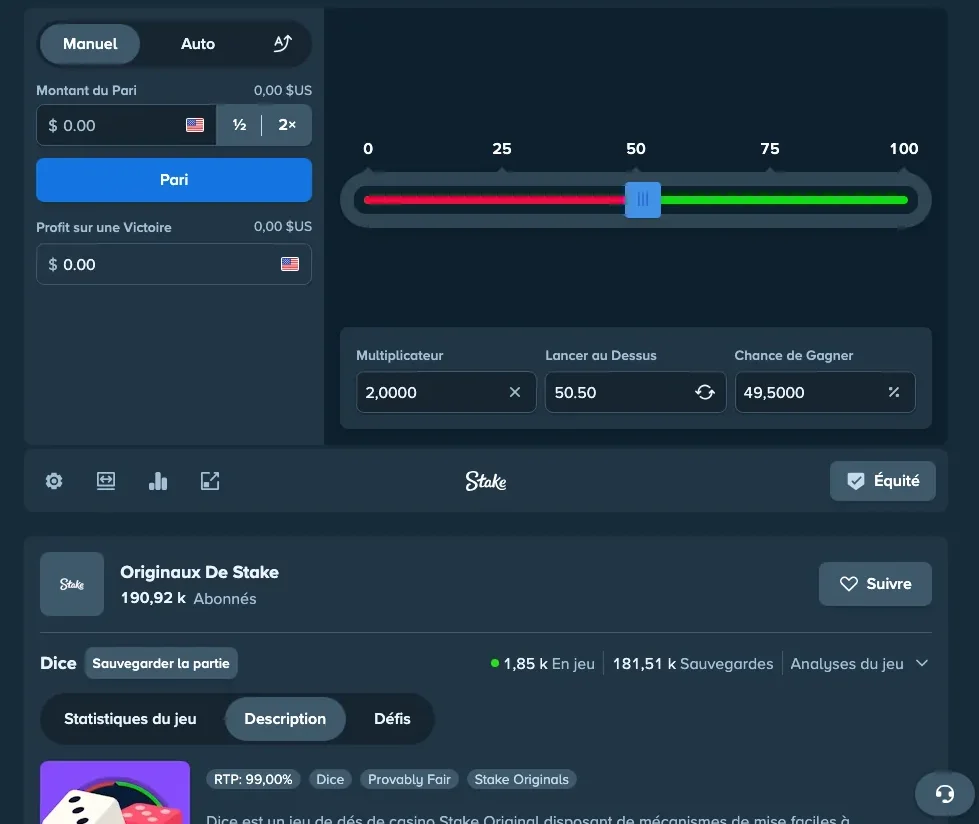Image resolution: width=979 pixels, height=824 pixels.
Task: Click Sauvegarder la partie button
Action: [160, 663]
